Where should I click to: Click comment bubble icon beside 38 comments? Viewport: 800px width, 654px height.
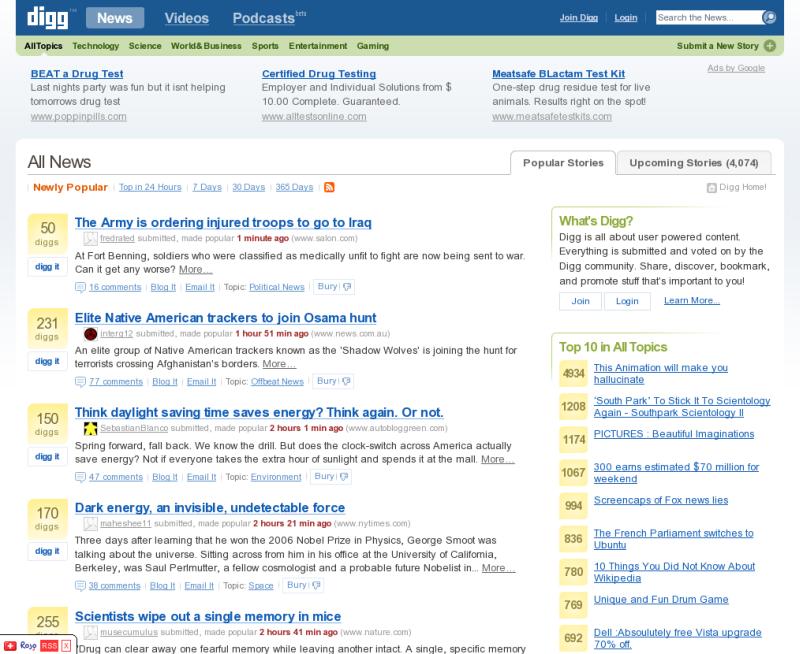(80, 586)
